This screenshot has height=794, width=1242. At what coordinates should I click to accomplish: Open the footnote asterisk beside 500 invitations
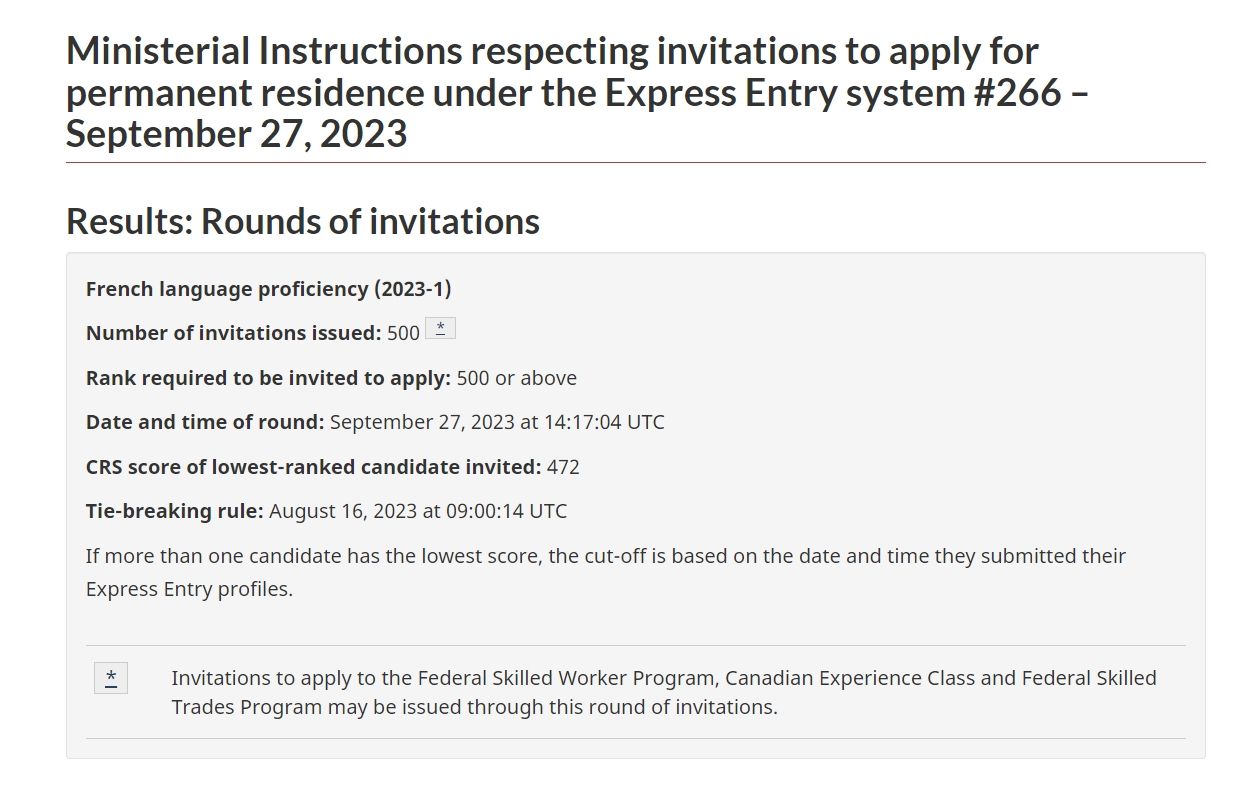[x=440, y=328]
